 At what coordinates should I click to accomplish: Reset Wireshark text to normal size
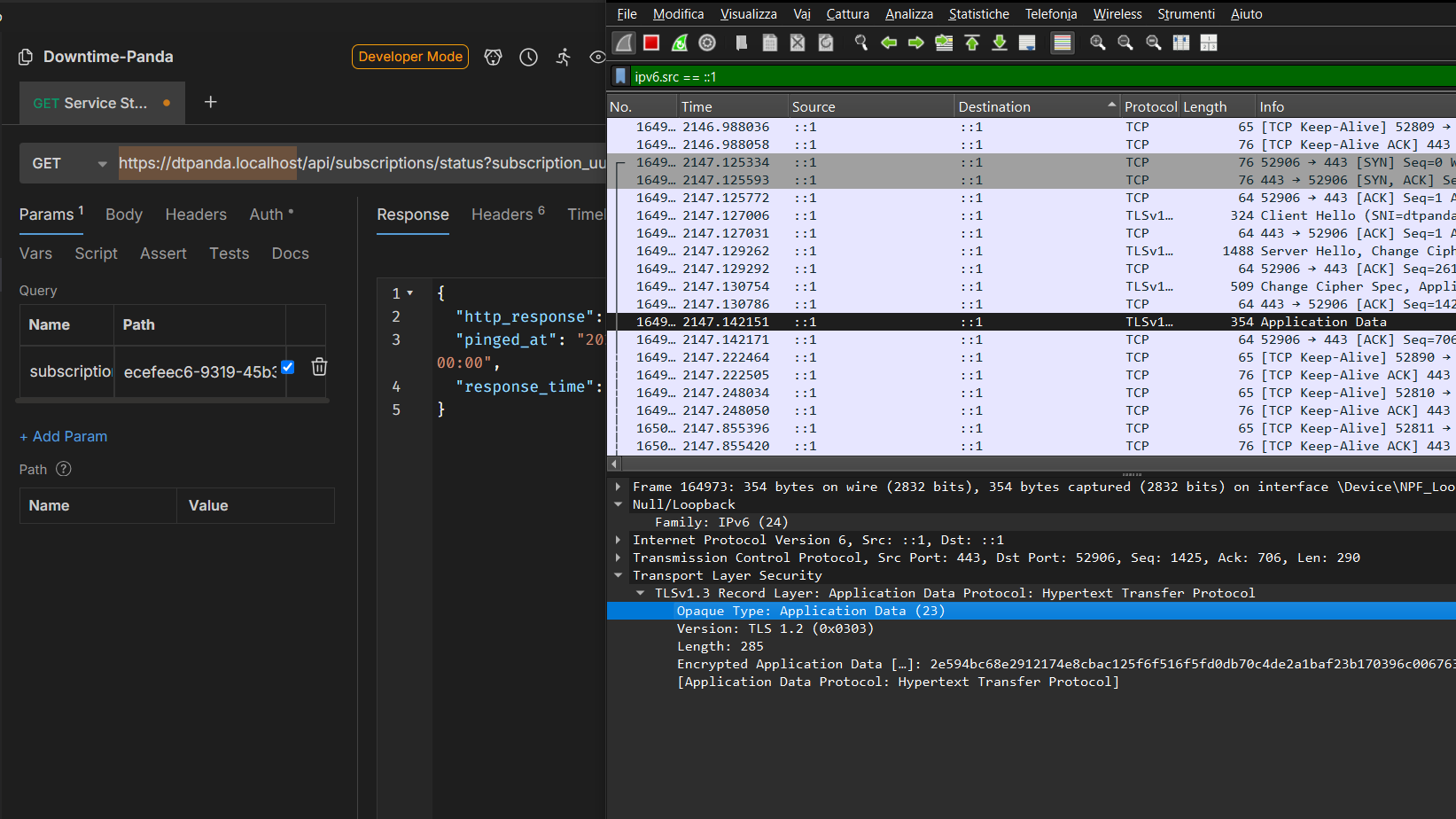(x=1154, y=43)
